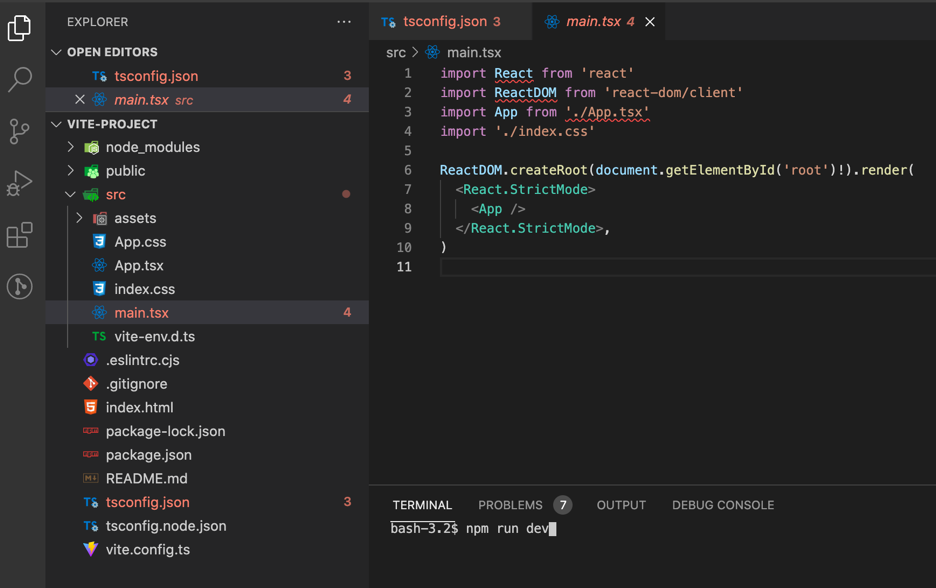
Task: Open the Explorer view in activity bar
Action: click(x=20, y=28)
